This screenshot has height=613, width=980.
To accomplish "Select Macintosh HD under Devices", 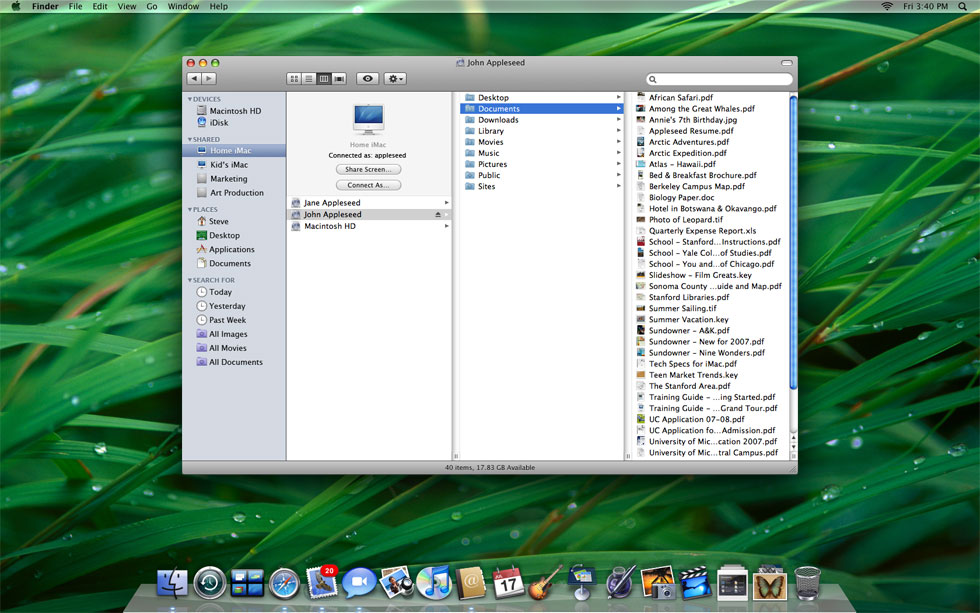I will pyautogui.click(x=234, y=111).
